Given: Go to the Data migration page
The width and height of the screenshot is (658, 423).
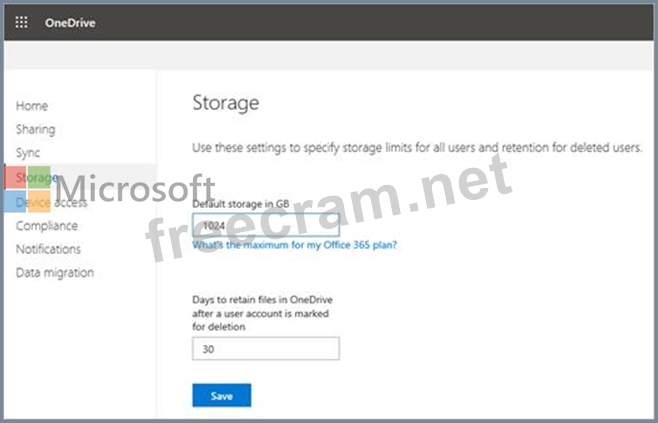Looking at the screenshot, I should coord(55,273).
